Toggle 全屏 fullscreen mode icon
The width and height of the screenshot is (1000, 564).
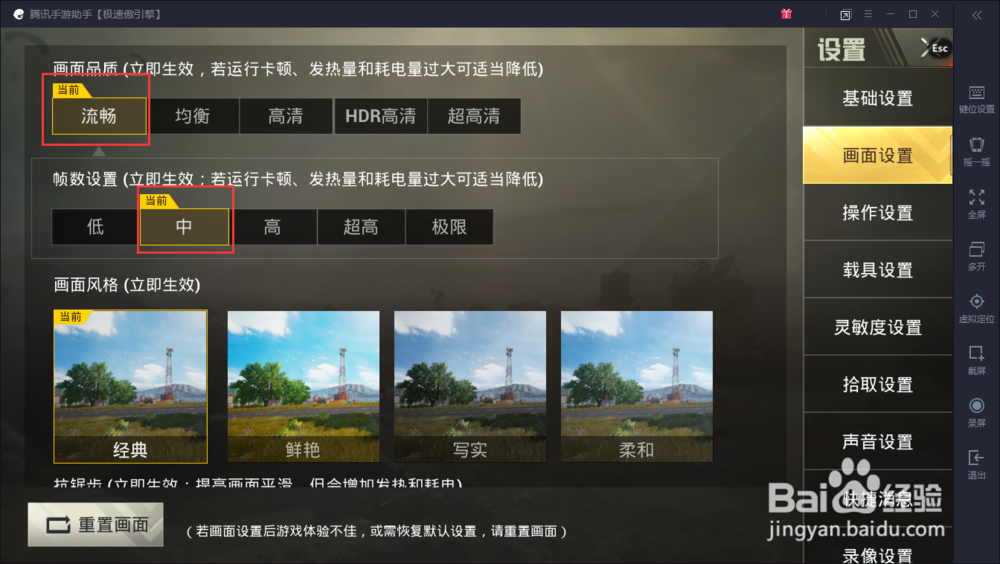976,204
